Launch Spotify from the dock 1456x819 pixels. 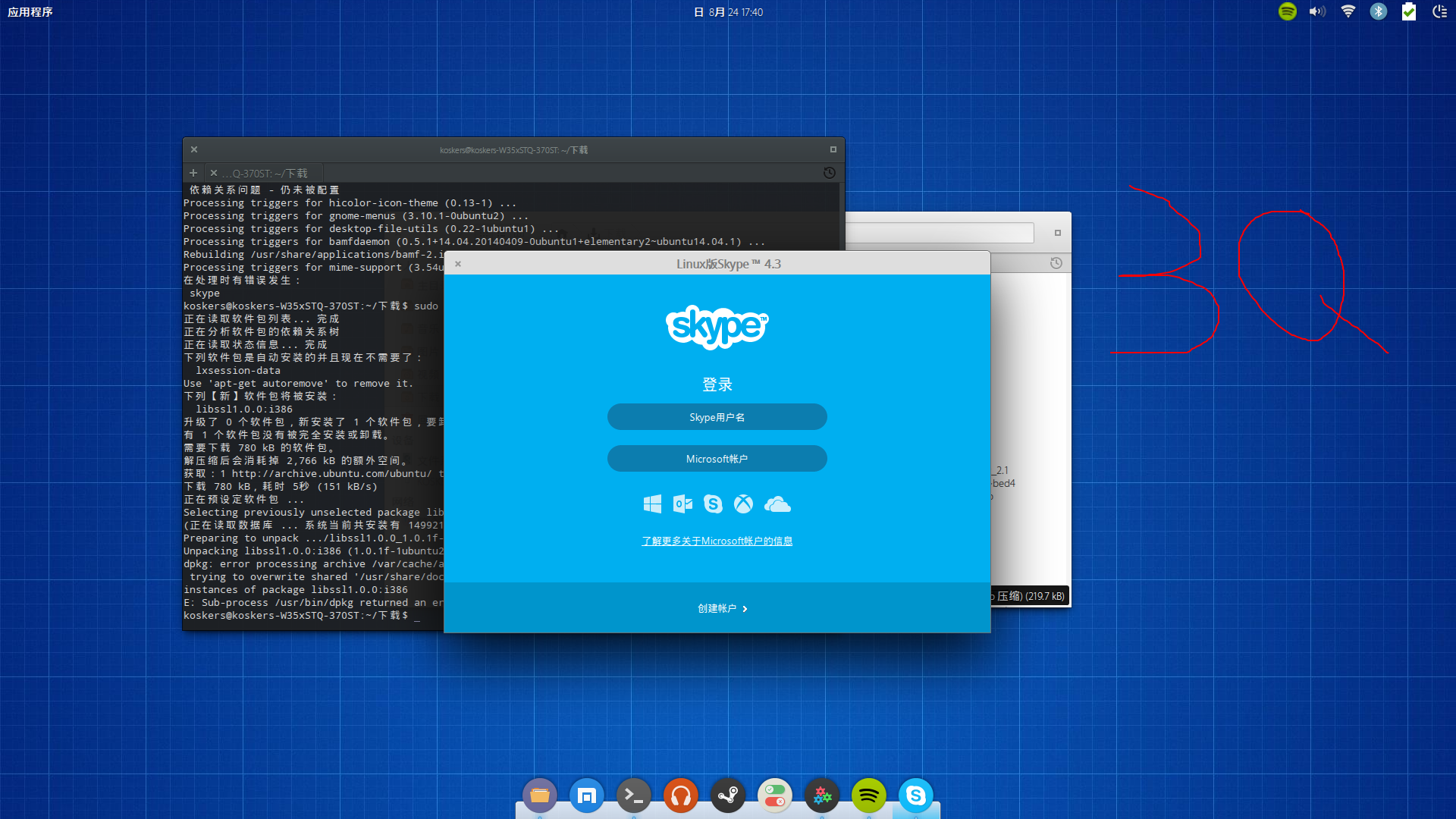point(869,795)
